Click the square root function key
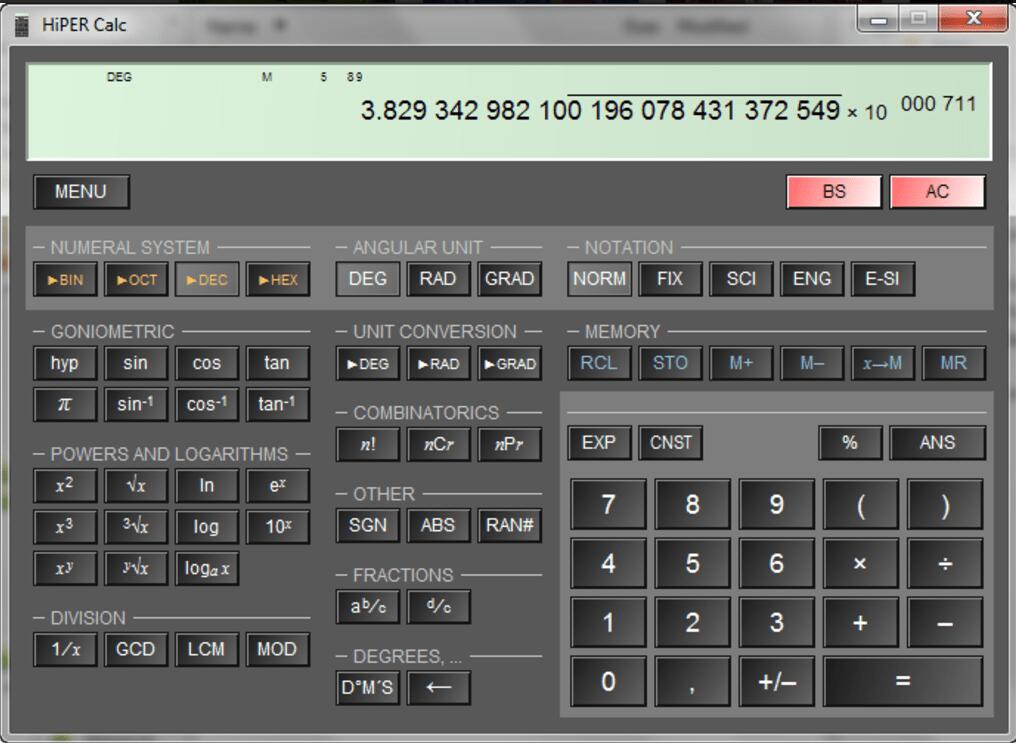This screenshot has height=743, width=1016. tap(136, 486)
